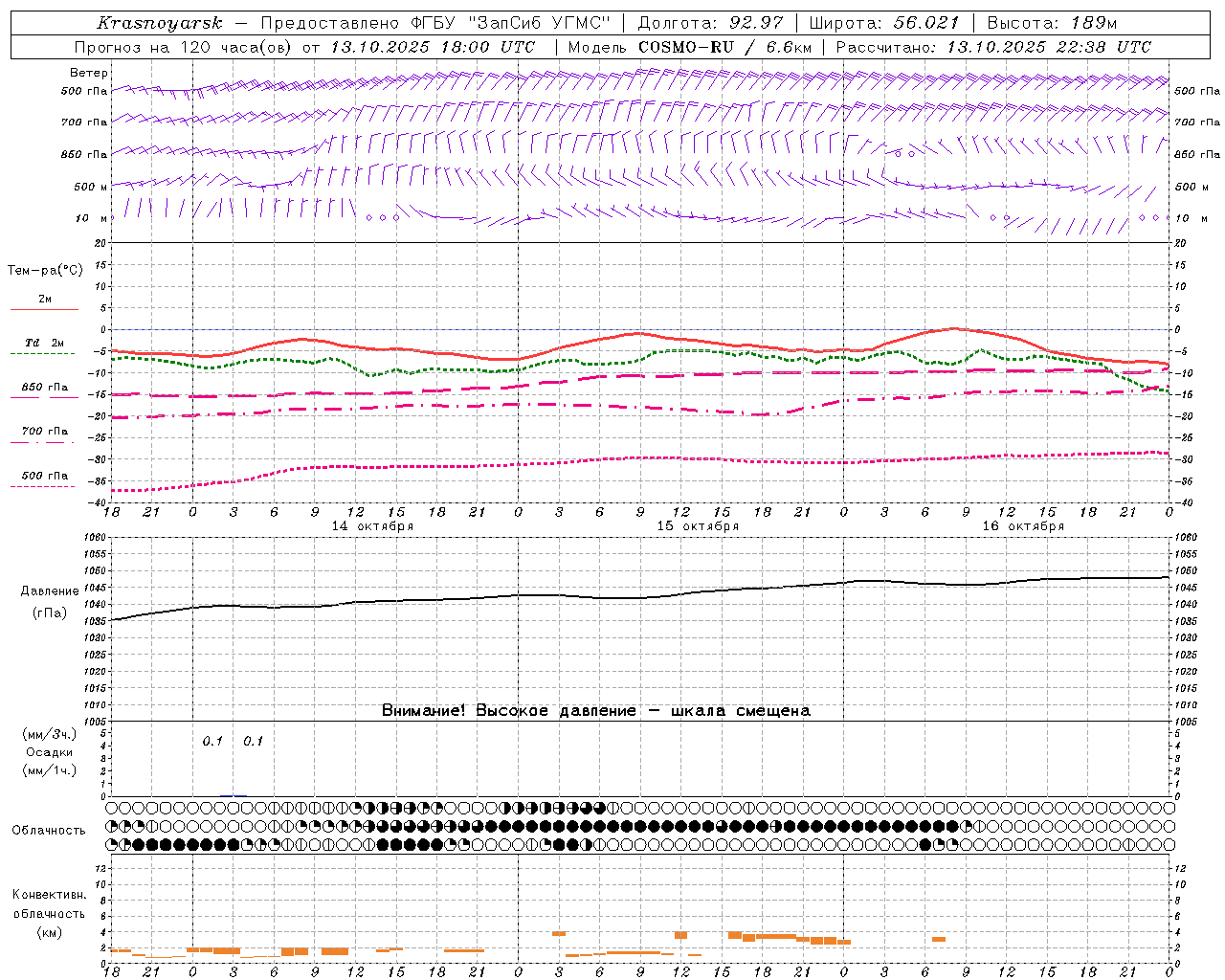Click the 'Td 2м' dew point legend entry
1225x980 pixels.
[45, 343]
